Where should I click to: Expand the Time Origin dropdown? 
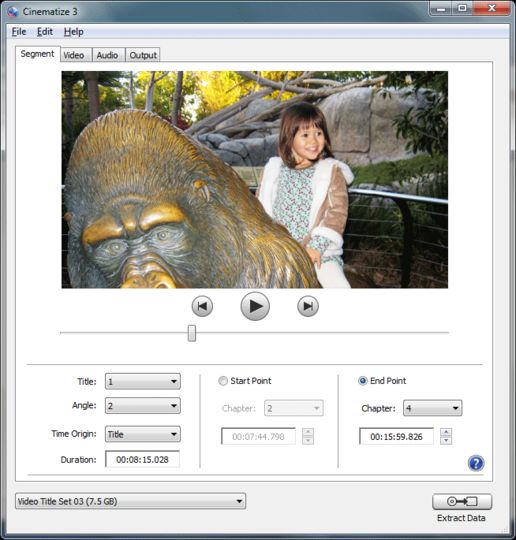(x=143, y=434)
